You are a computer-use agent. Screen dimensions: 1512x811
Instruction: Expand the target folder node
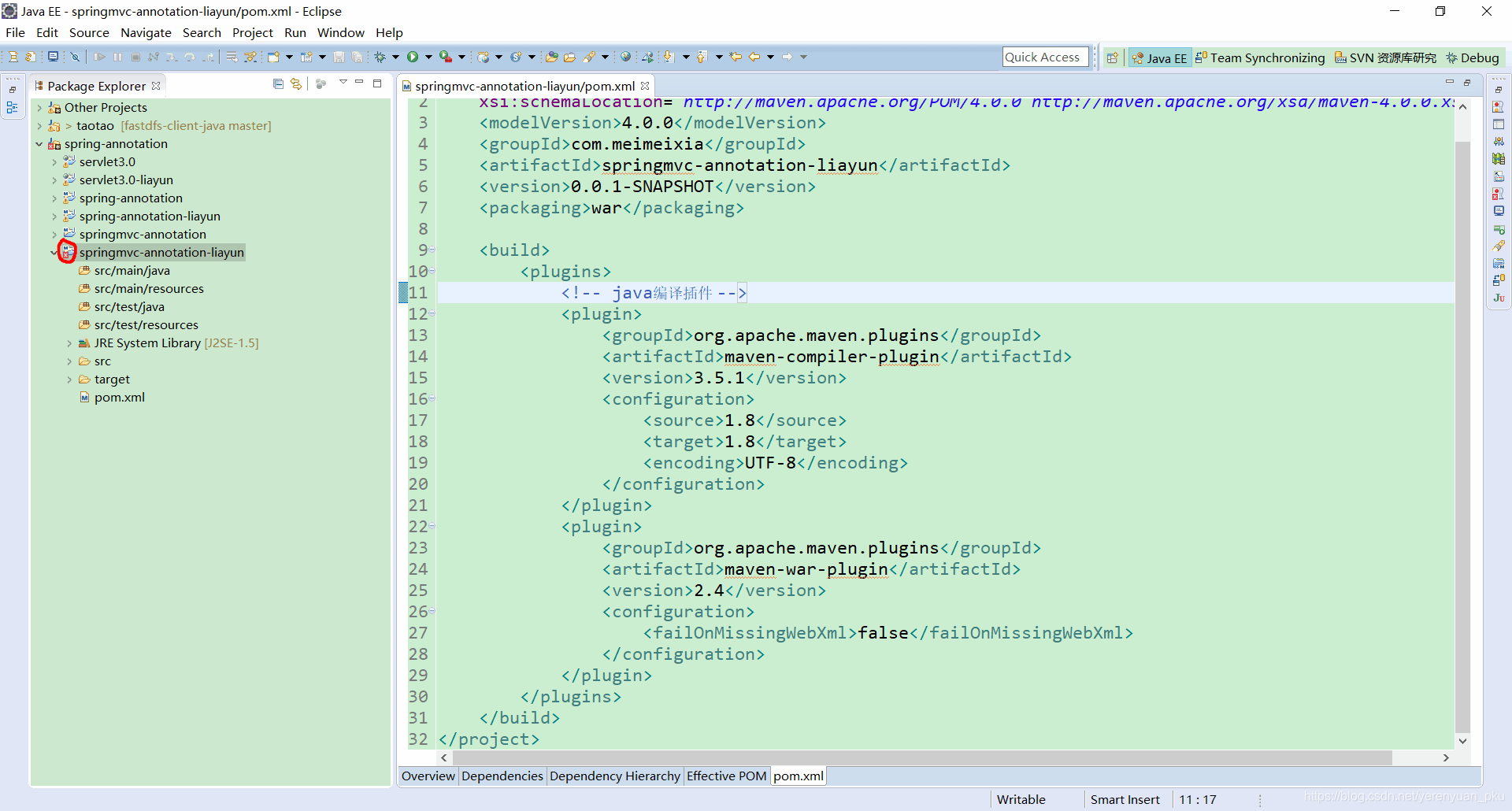69,380
